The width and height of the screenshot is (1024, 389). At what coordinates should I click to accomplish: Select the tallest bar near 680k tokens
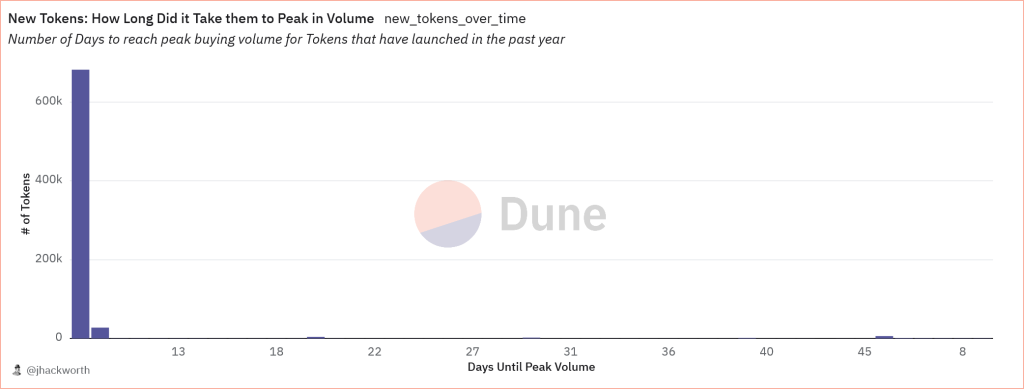pos(80,204)
